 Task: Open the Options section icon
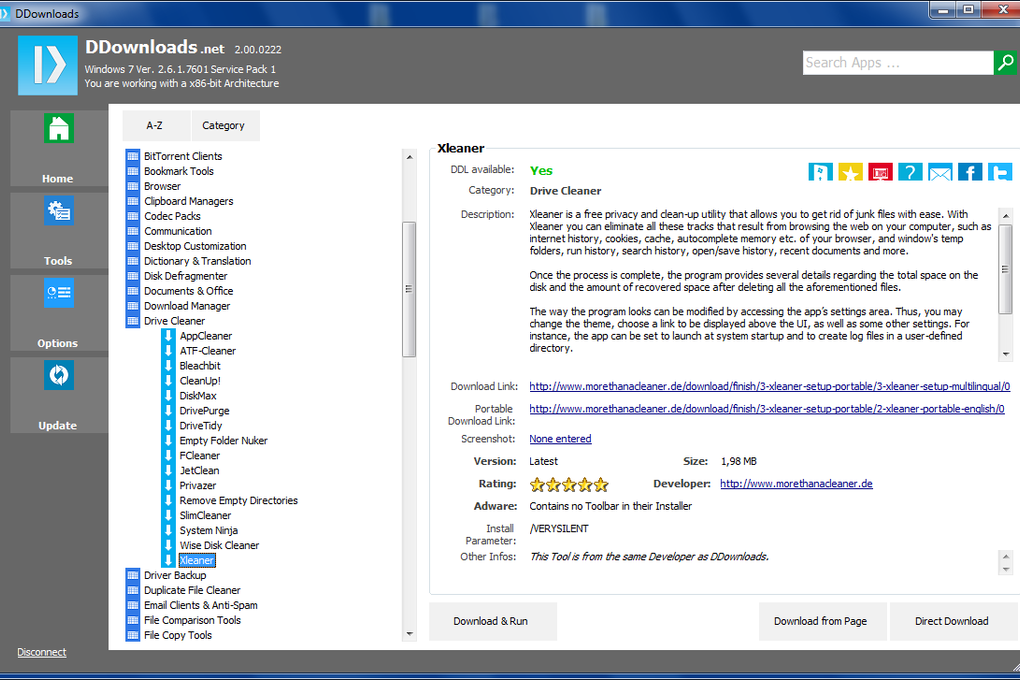pyautogui.click(x=59, y=293)
